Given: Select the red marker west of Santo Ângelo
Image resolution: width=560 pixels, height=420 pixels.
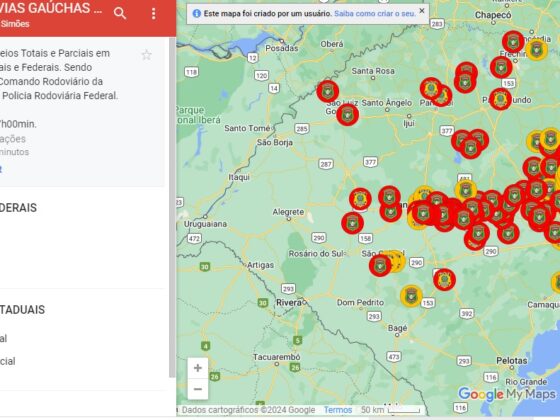Looking at the screenshot, I should (328, 91).
